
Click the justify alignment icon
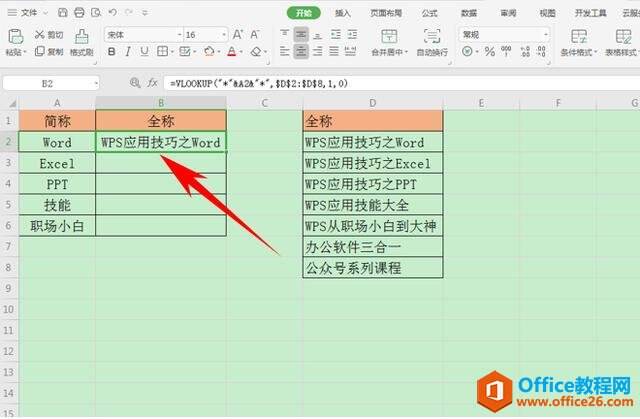334,51
